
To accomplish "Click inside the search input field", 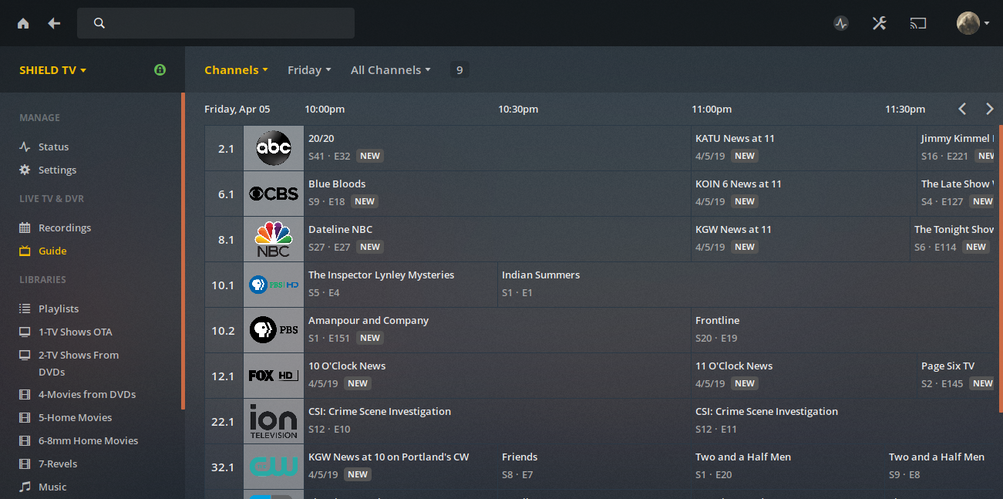I will [216, 23].
